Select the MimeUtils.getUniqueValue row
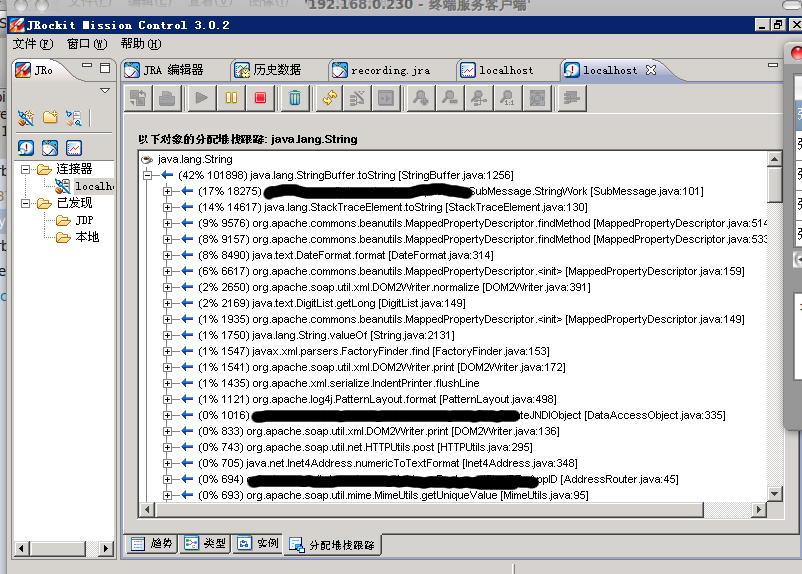Screen dimensions: 802x574 point(393,495)
